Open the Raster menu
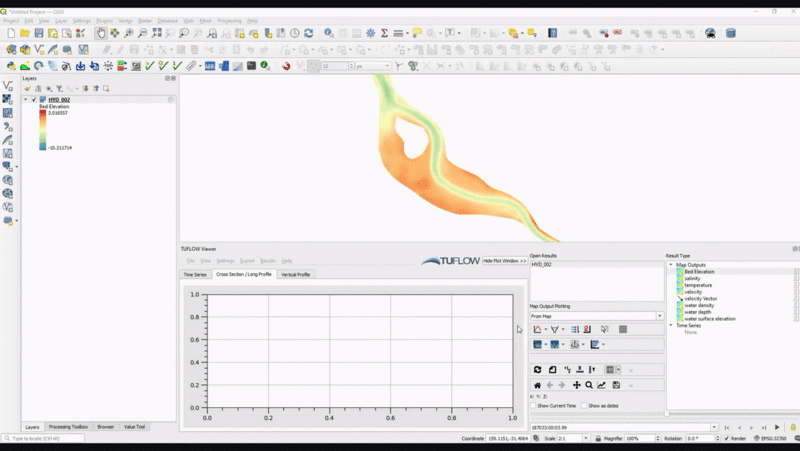Image resolution: width=800 pixels, height=451 pixels. (x=145, y=20)
